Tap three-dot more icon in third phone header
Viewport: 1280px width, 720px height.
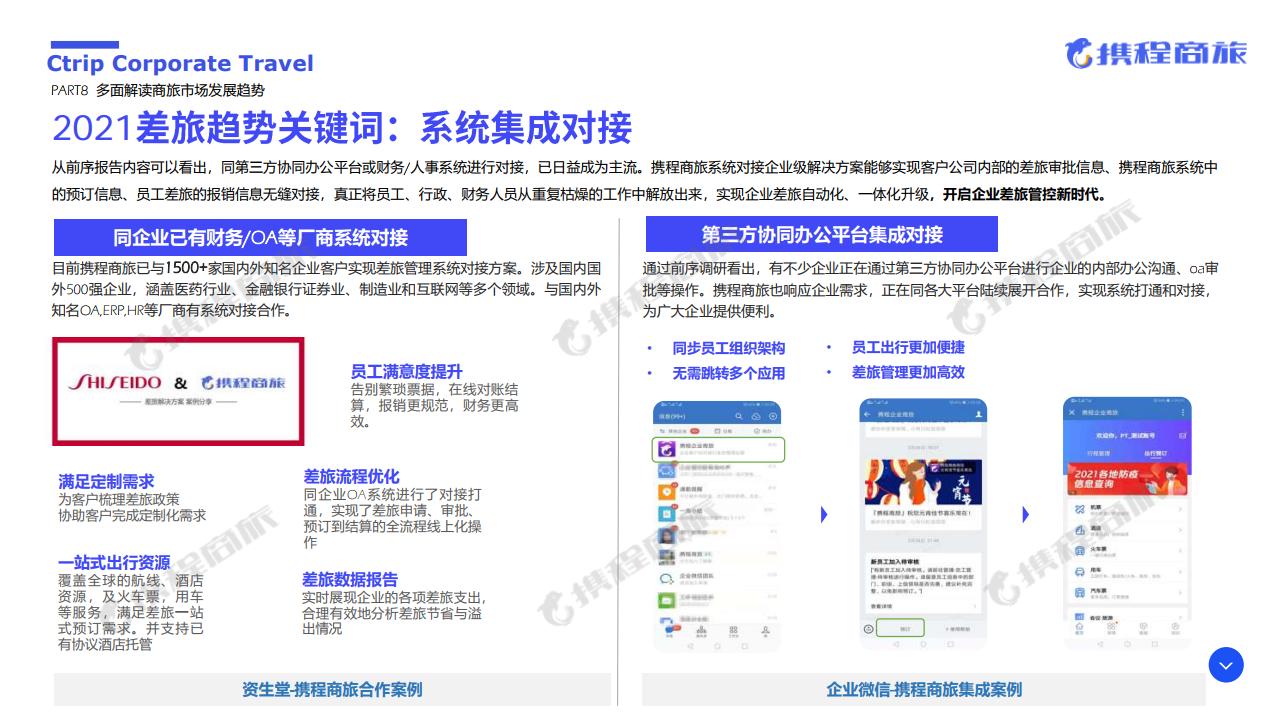1183,412
